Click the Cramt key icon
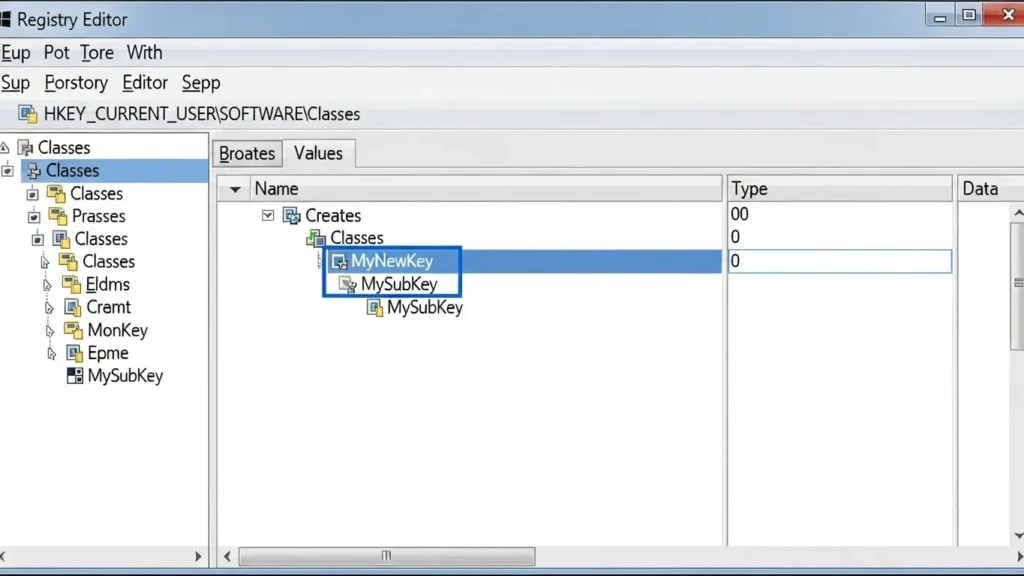This screenshot has height=576, width=1024. (72, 307)
